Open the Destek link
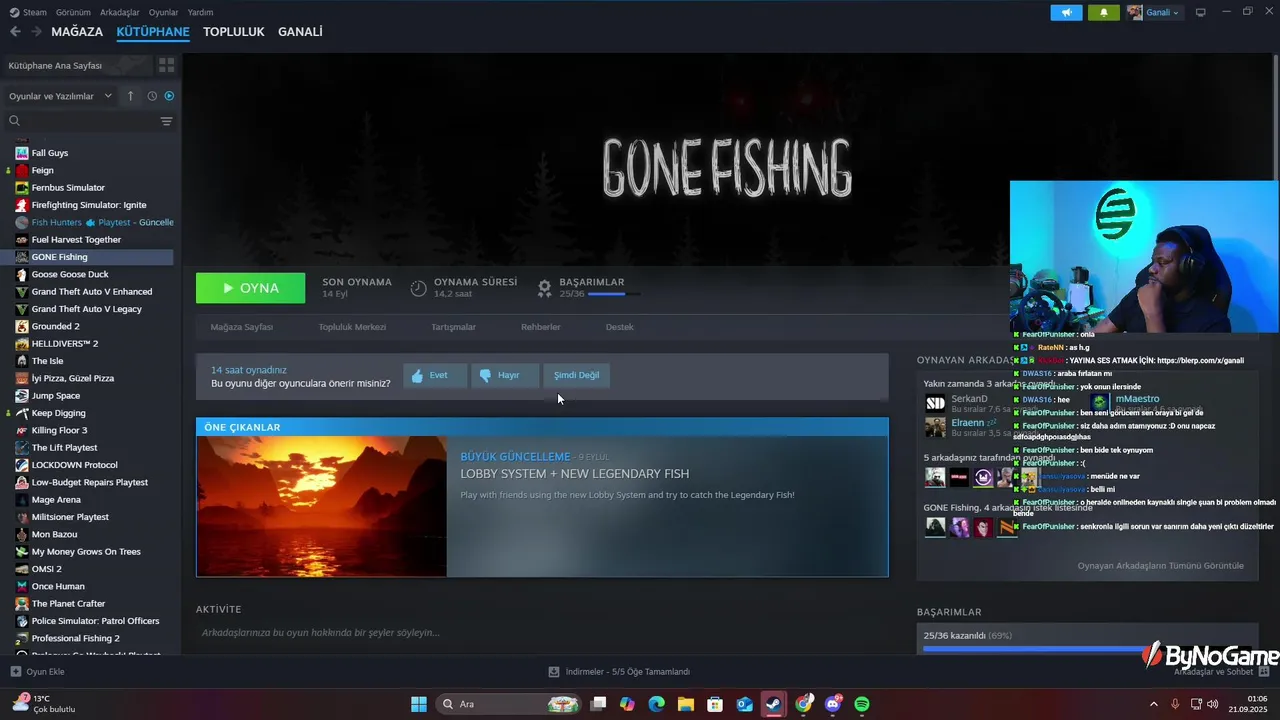Screen dimensions: 1280x720 coord(619,327)
